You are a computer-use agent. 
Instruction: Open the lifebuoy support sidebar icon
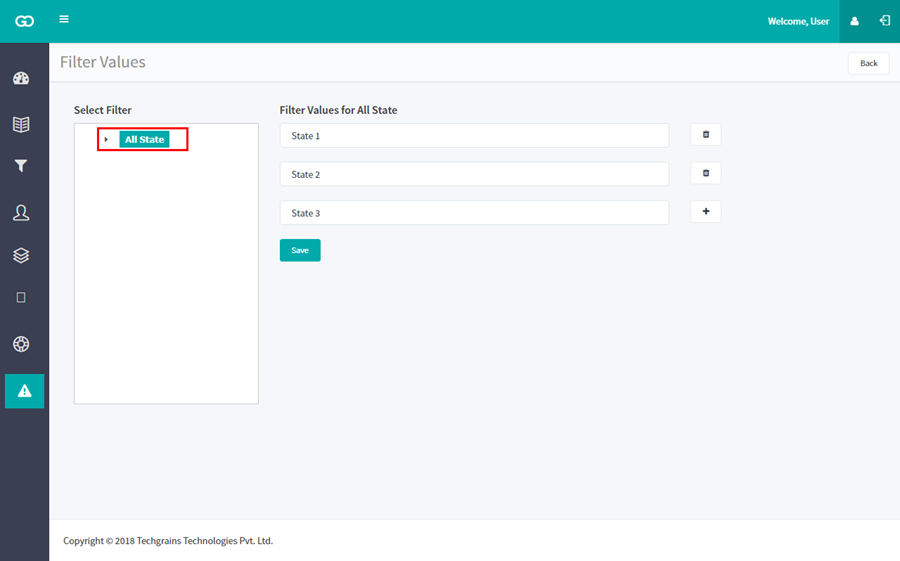(21, 344)
